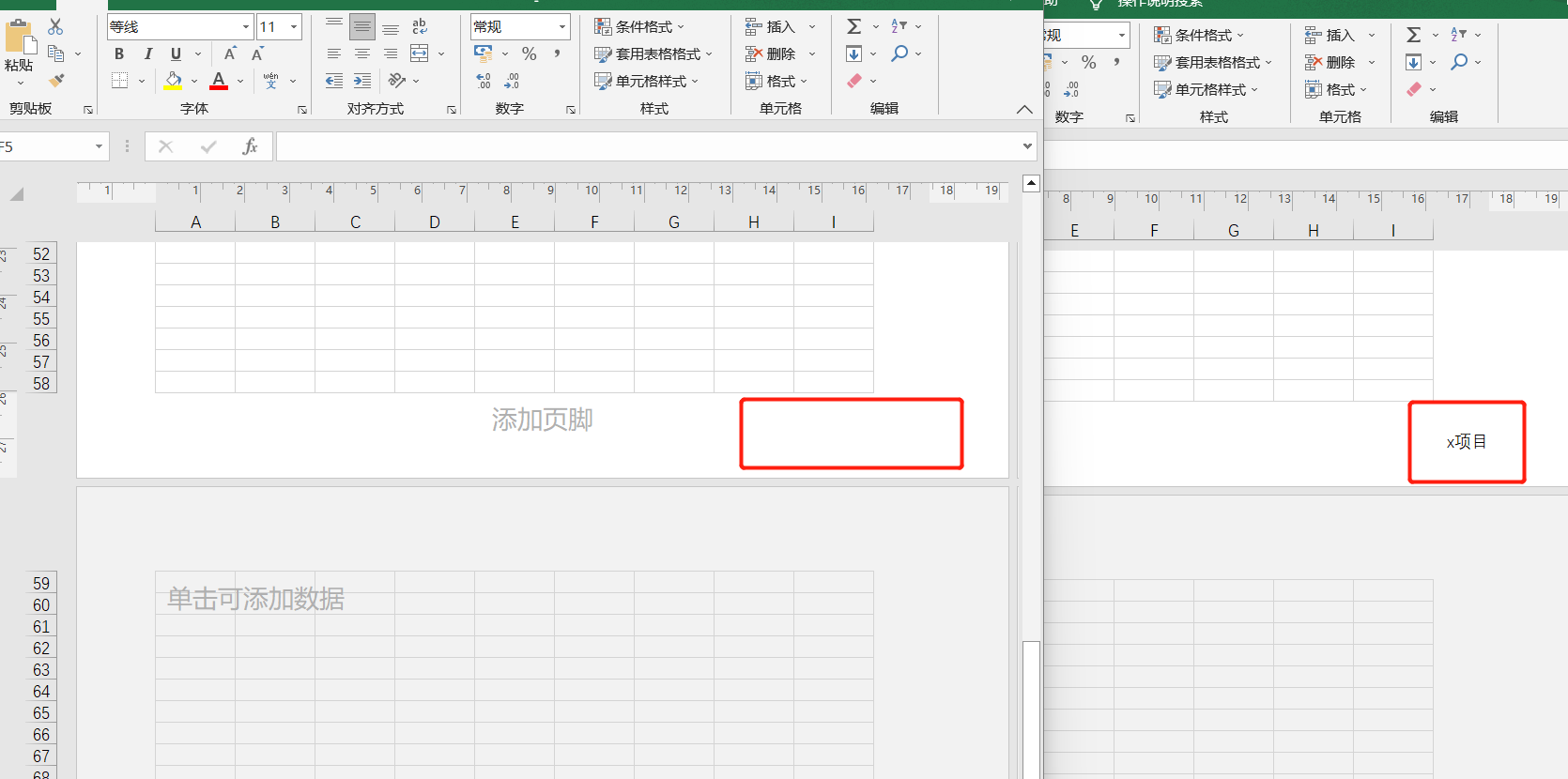1568x779 pixels.
Task: Click the Borders icon in font group
Action: 119,81
